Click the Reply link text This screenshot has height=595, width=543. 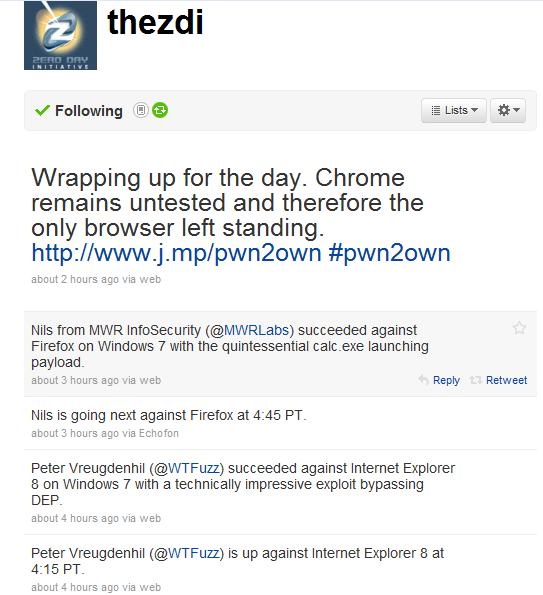pos(446,380)
